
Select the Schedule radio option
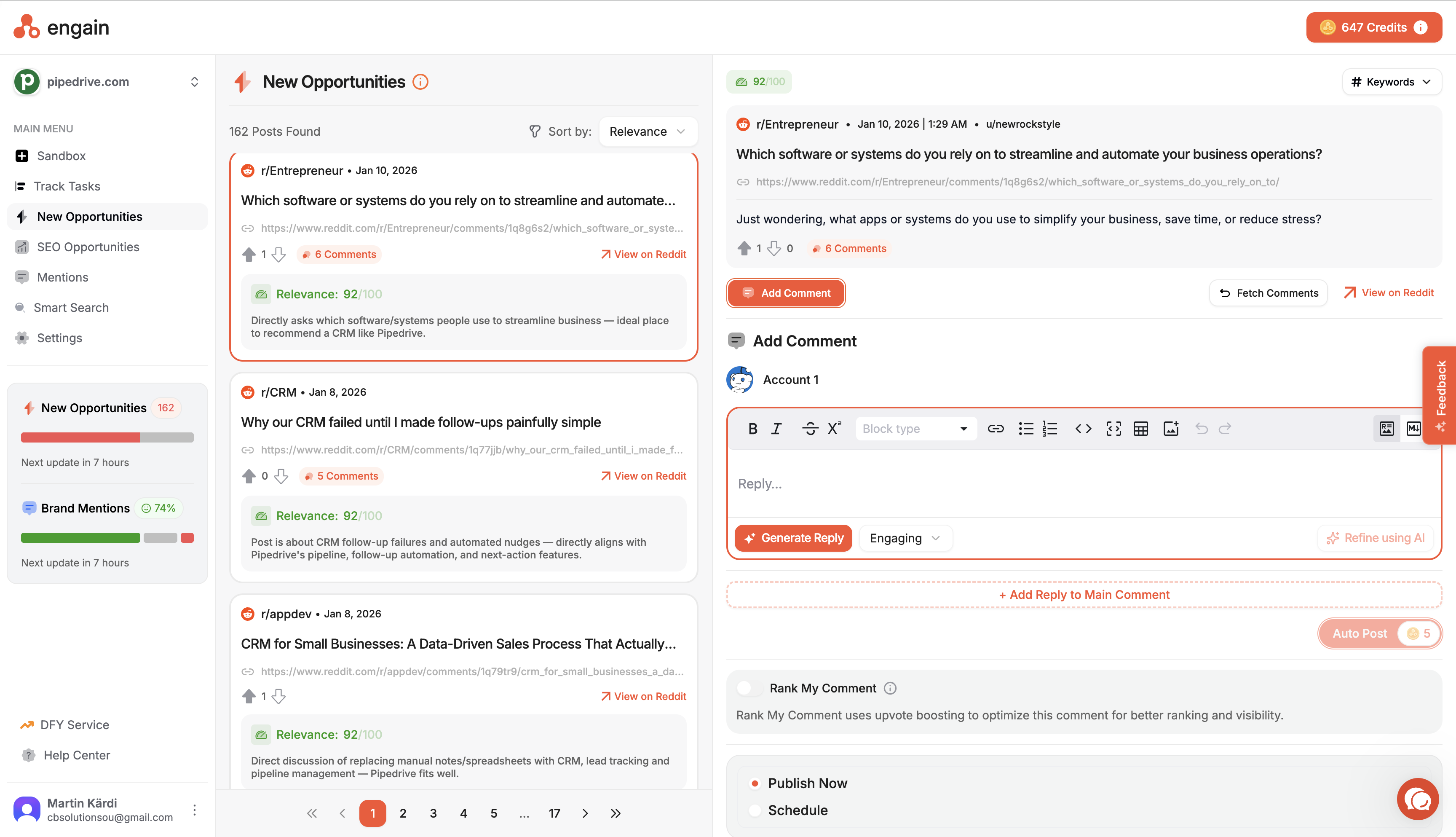coord(755,810)
